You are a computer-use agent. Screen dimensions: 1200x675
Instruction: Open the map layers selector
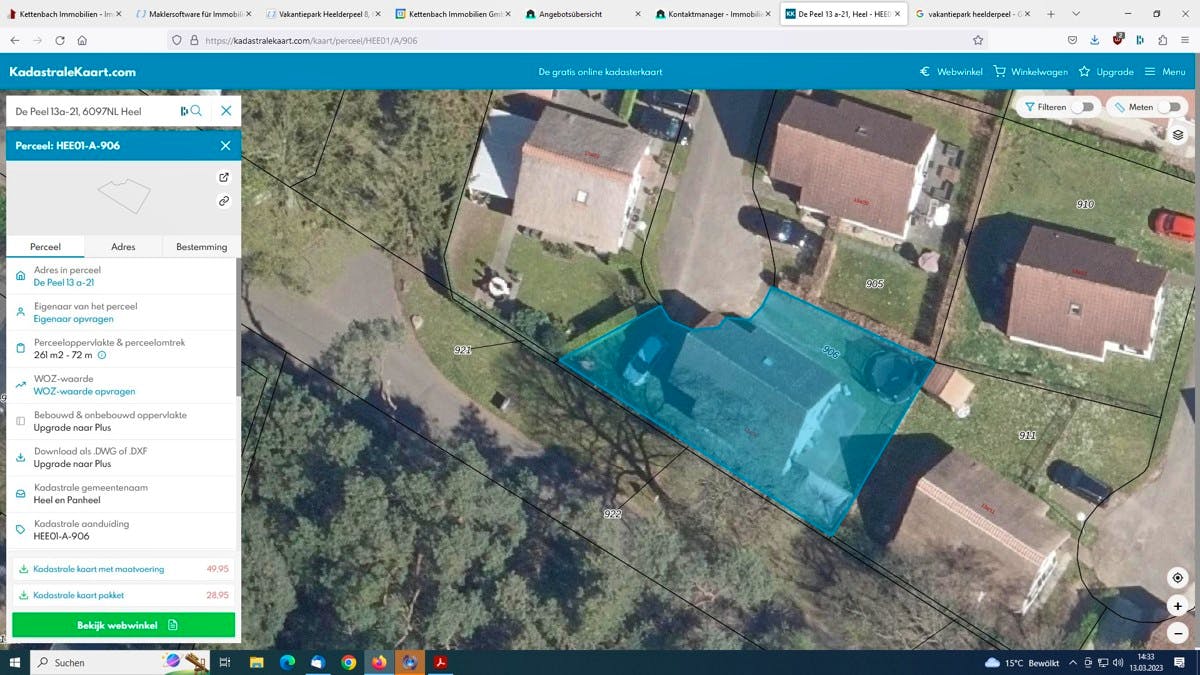(1178, 136)
